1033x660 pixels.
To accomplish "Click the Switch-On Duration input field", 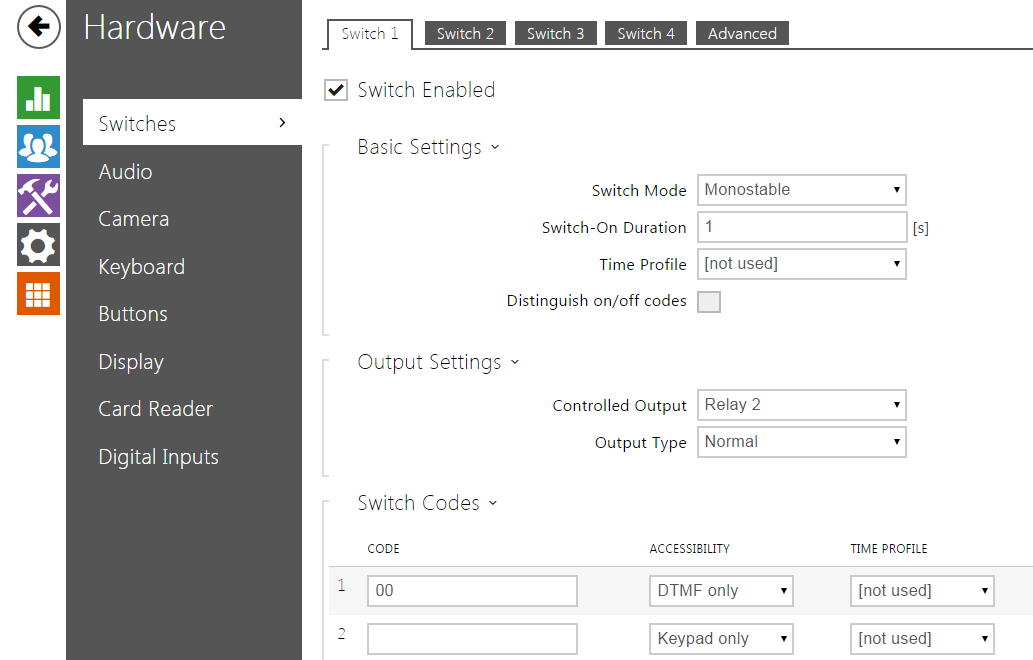I will tap(801, 227).
